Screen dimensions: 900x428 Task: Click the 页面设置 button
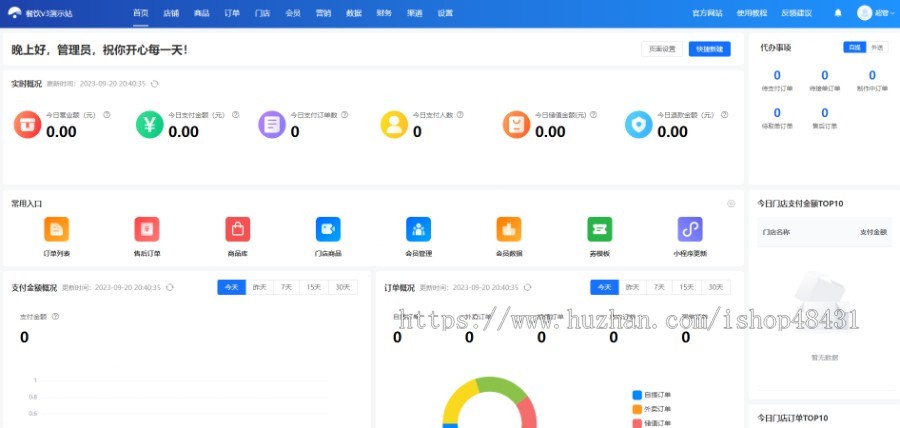coord(662,49)
